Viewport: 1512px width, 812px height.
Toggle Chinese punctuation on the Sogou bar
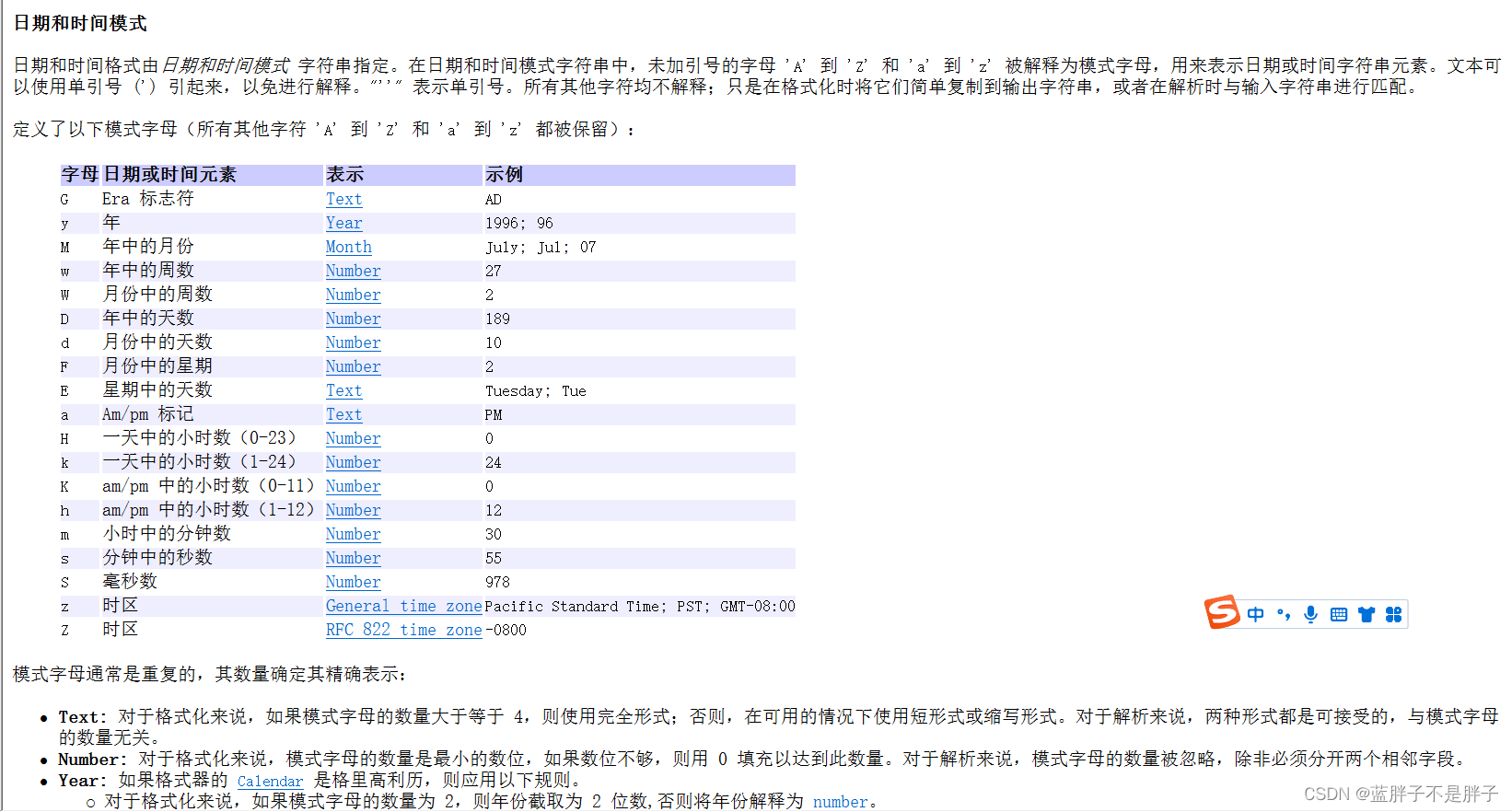tap(1284, 614)
